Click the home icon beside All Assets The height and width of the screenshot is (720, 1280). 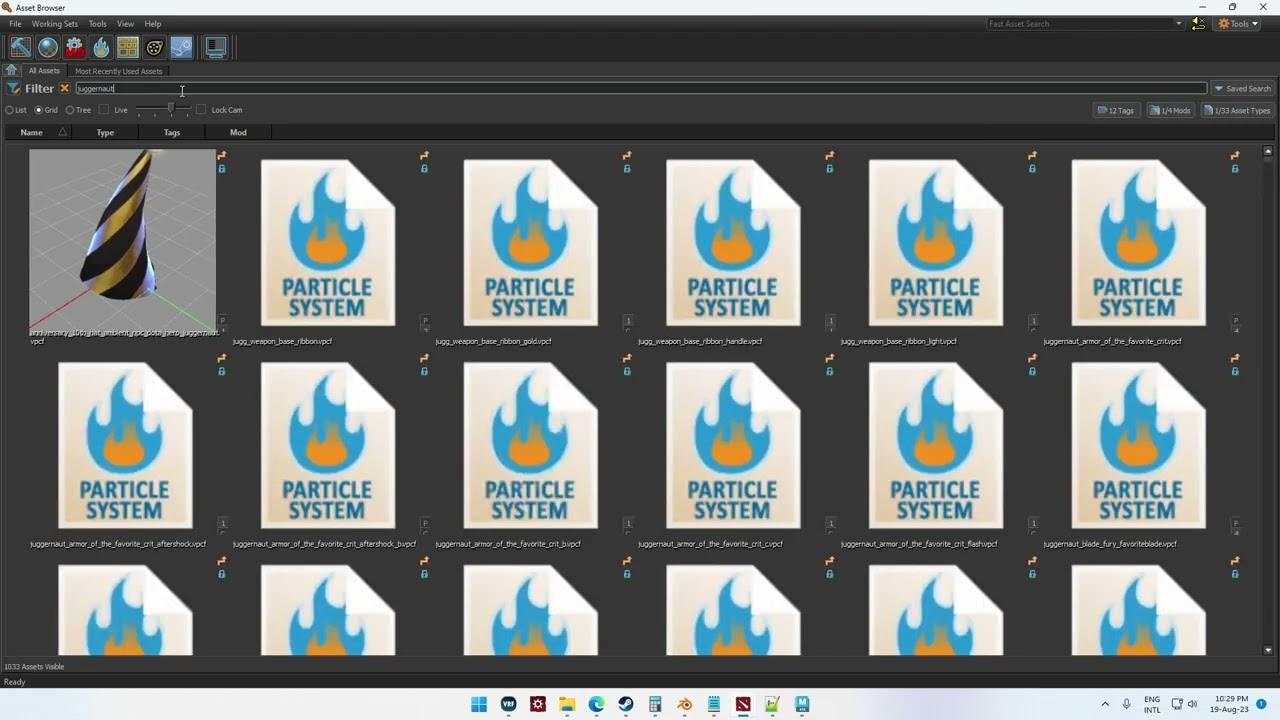point(11,70)
